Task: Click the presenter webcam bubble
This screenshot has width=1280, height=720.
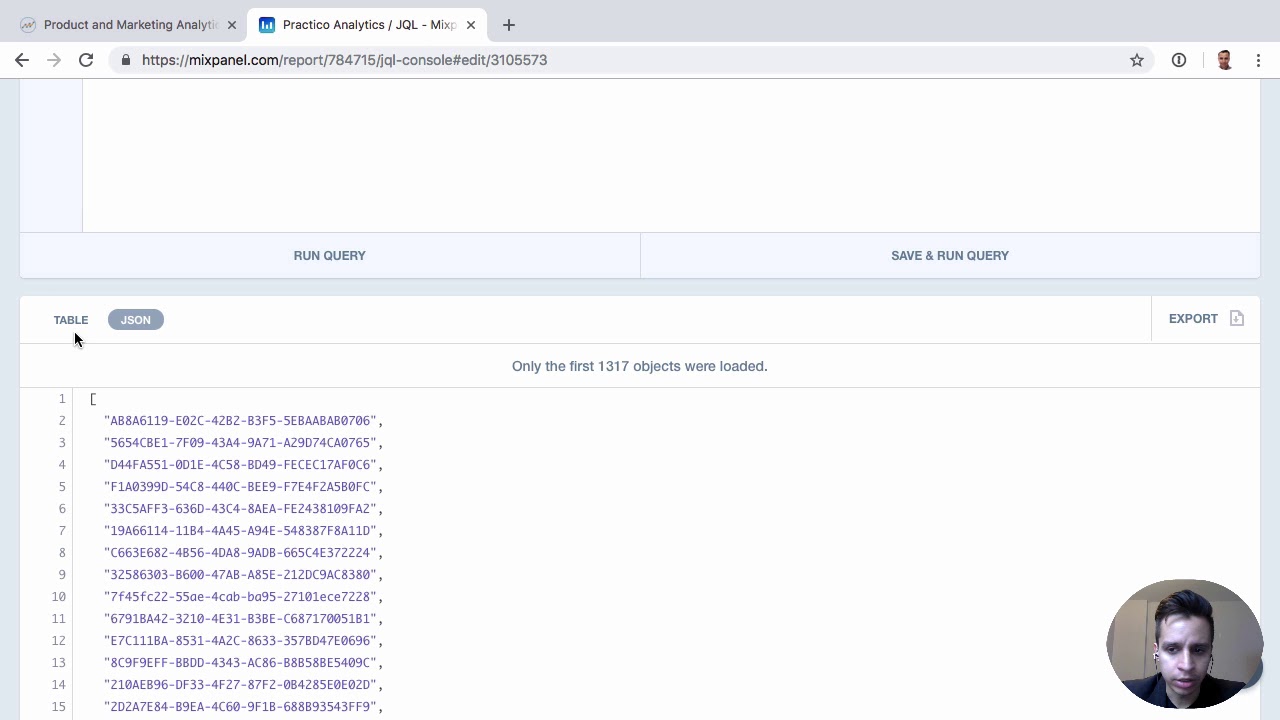Action: pyautogui.click(x=1185, y=644)
